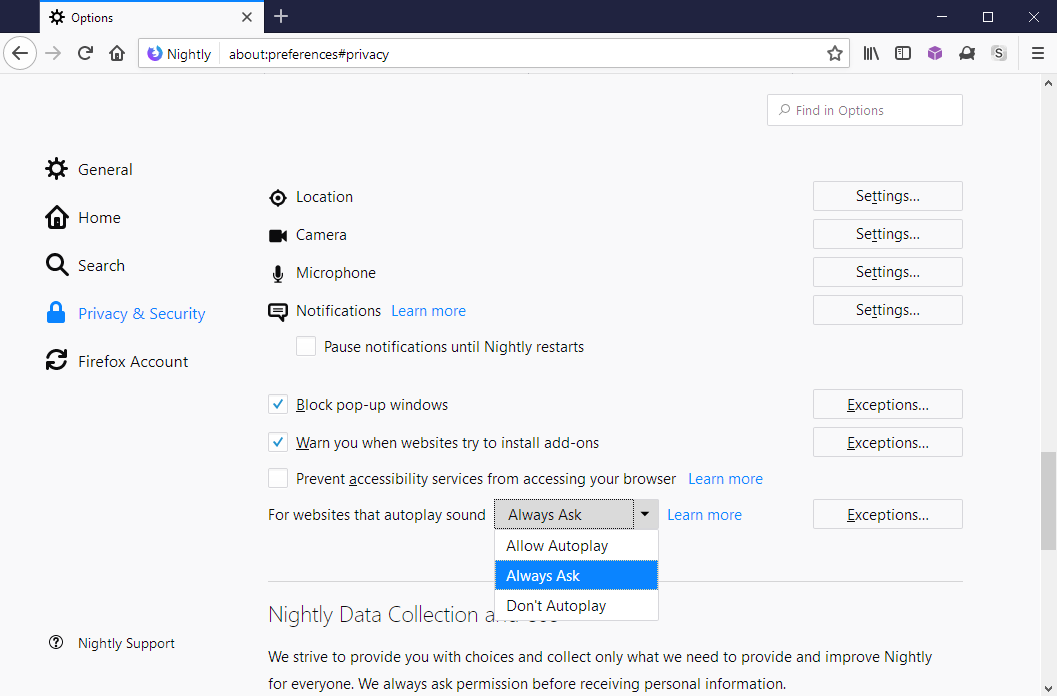Screen dimensions: 1057x696
Task: Open Learn more link about autoplay
Action: click(x=704, y=515)
